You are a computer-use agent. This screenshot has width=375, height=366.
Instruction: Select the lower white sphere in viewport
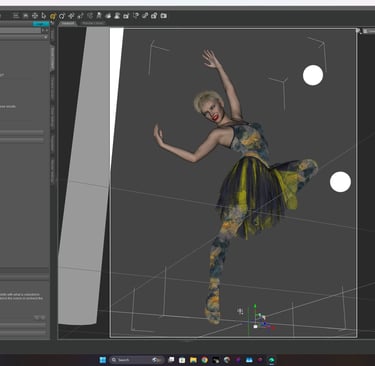340,182
